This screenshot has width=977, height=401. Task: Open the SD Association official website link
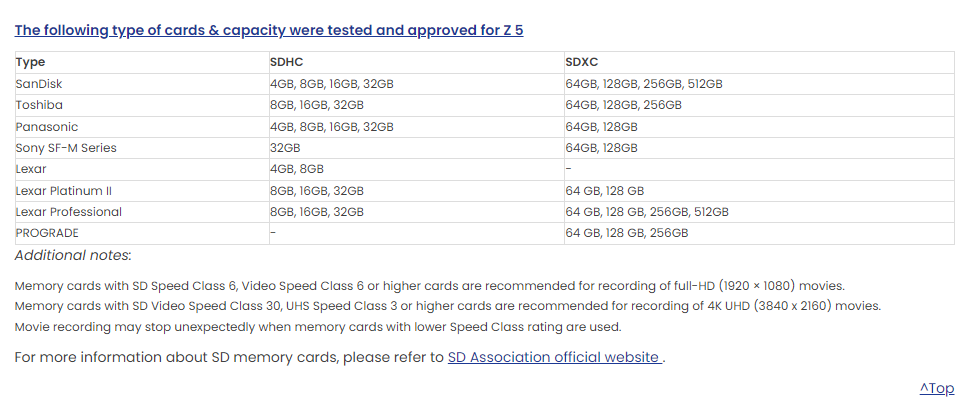point(555,357)
